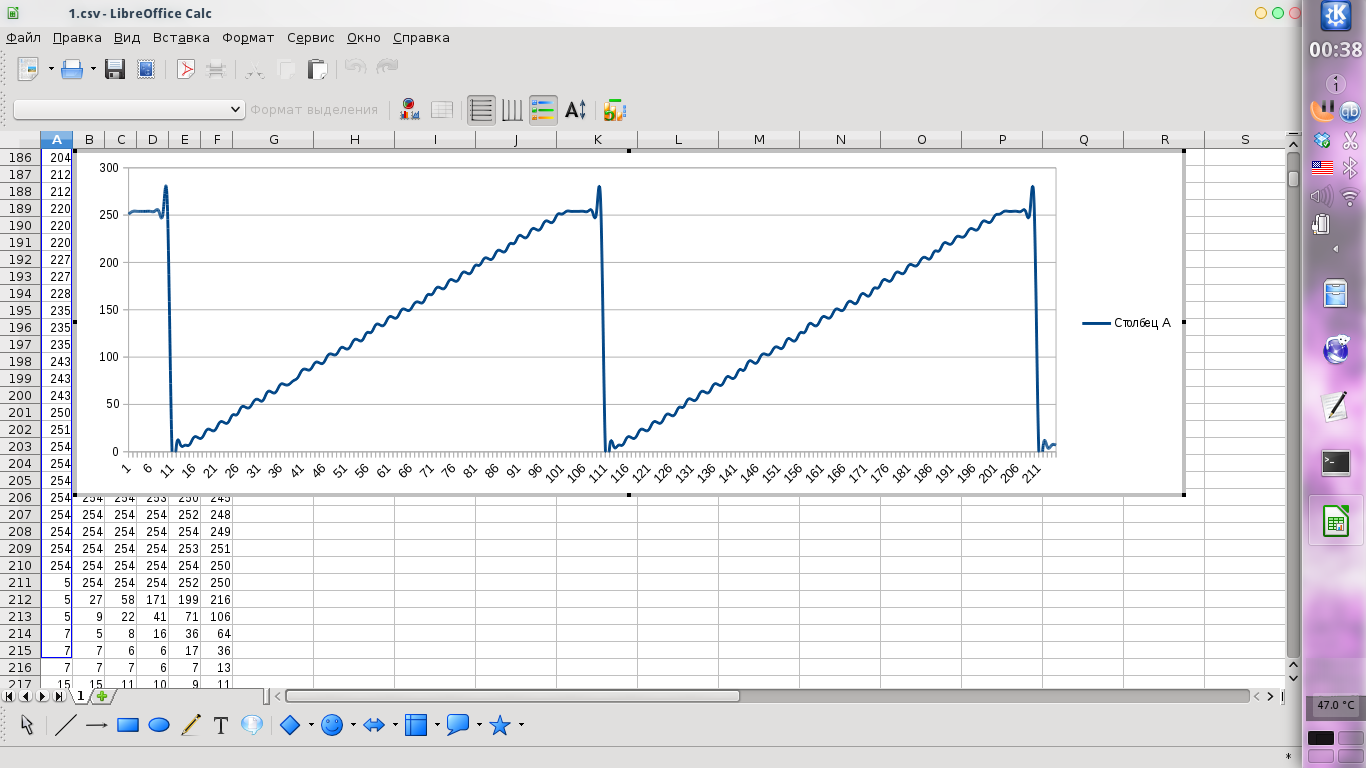Open the Вставка menu

point(181,38)
